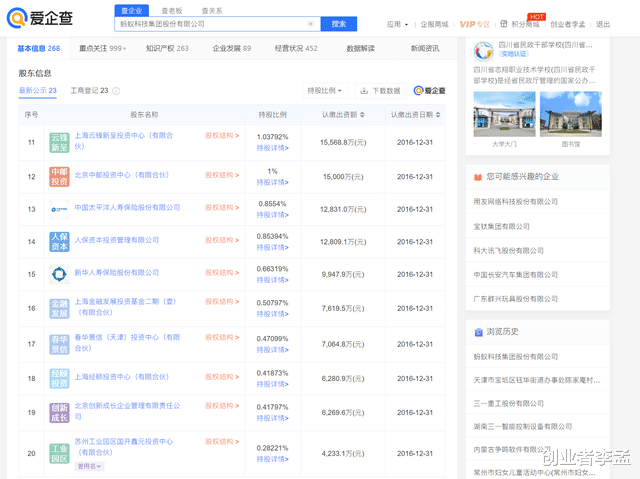Click the blue 搜索 search button

[339, 24]
